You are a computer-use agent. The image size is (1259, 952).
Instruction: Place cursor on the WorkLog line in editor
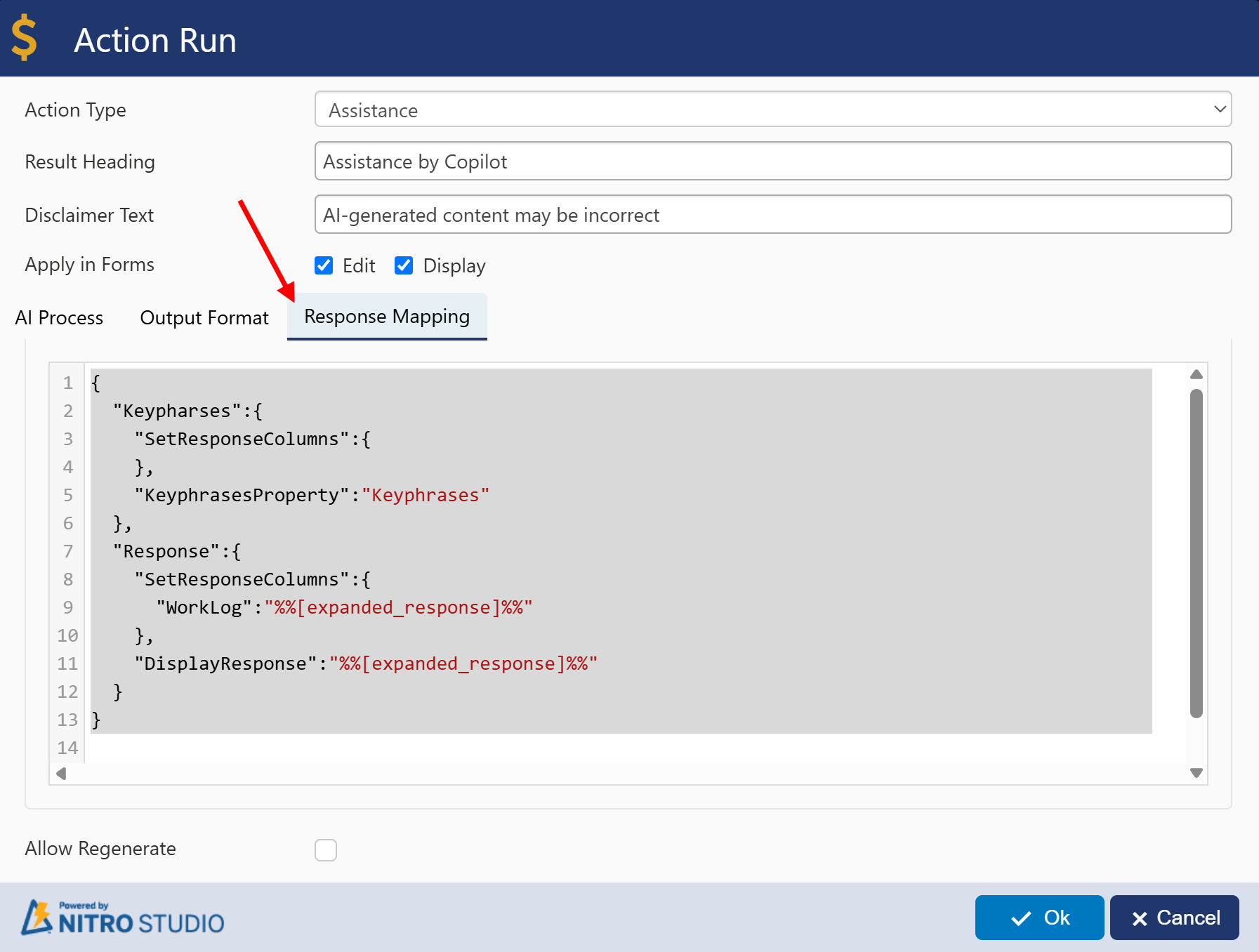tap(344, 607)
